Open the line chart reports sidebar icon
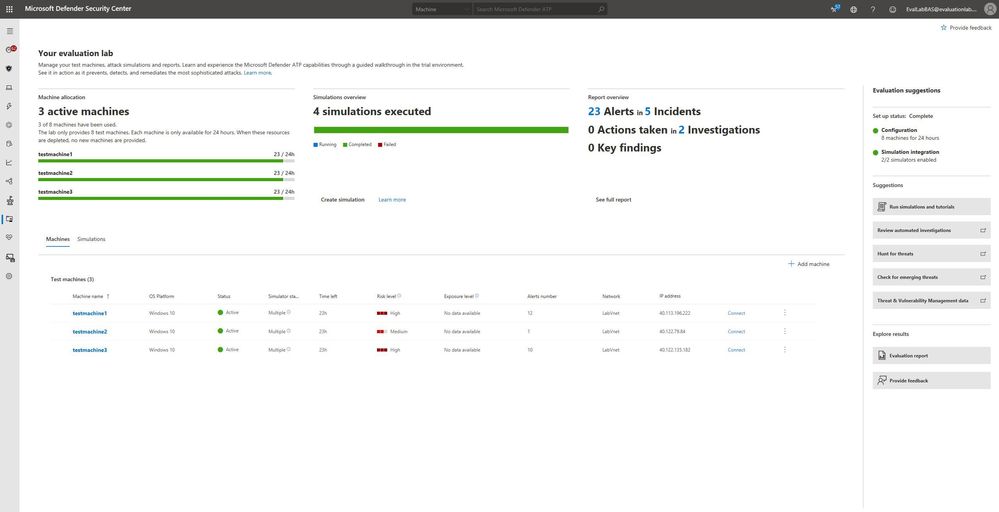999x512 pixels. tap(10, 162)
